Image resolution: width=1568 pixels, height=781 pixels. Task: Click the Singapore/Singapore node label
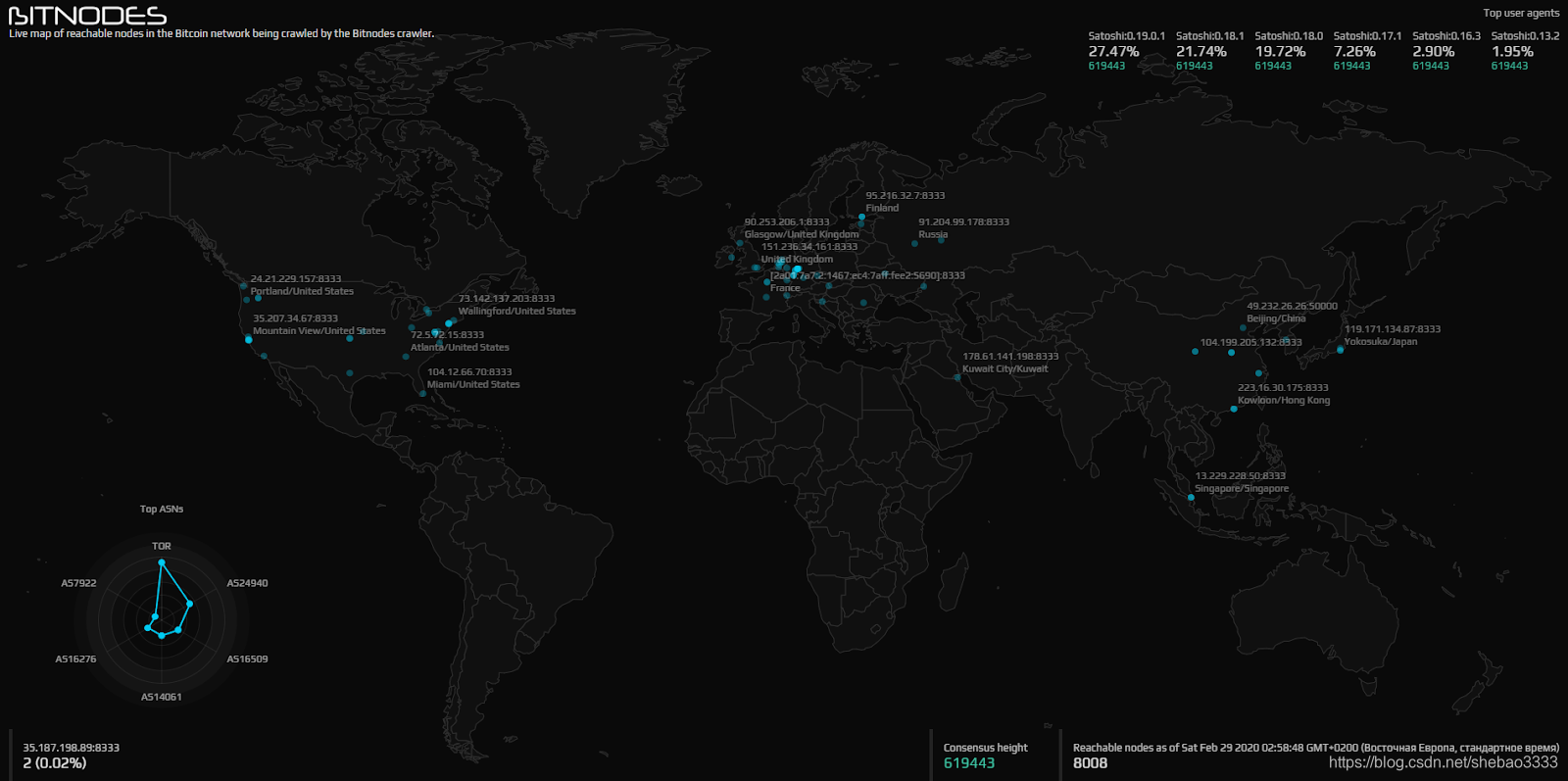(1242, 488)
